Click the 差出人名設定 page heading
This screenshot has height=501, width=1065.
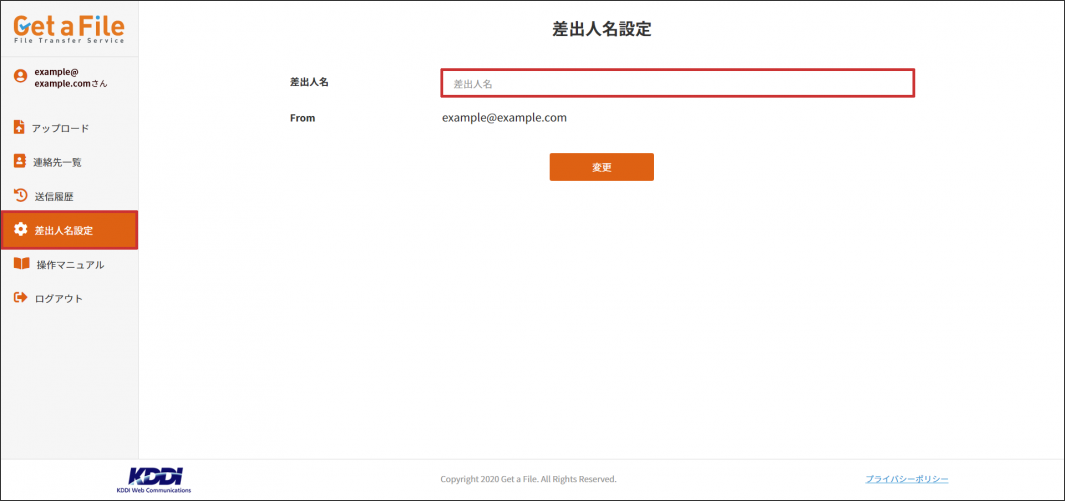[601, 29]
